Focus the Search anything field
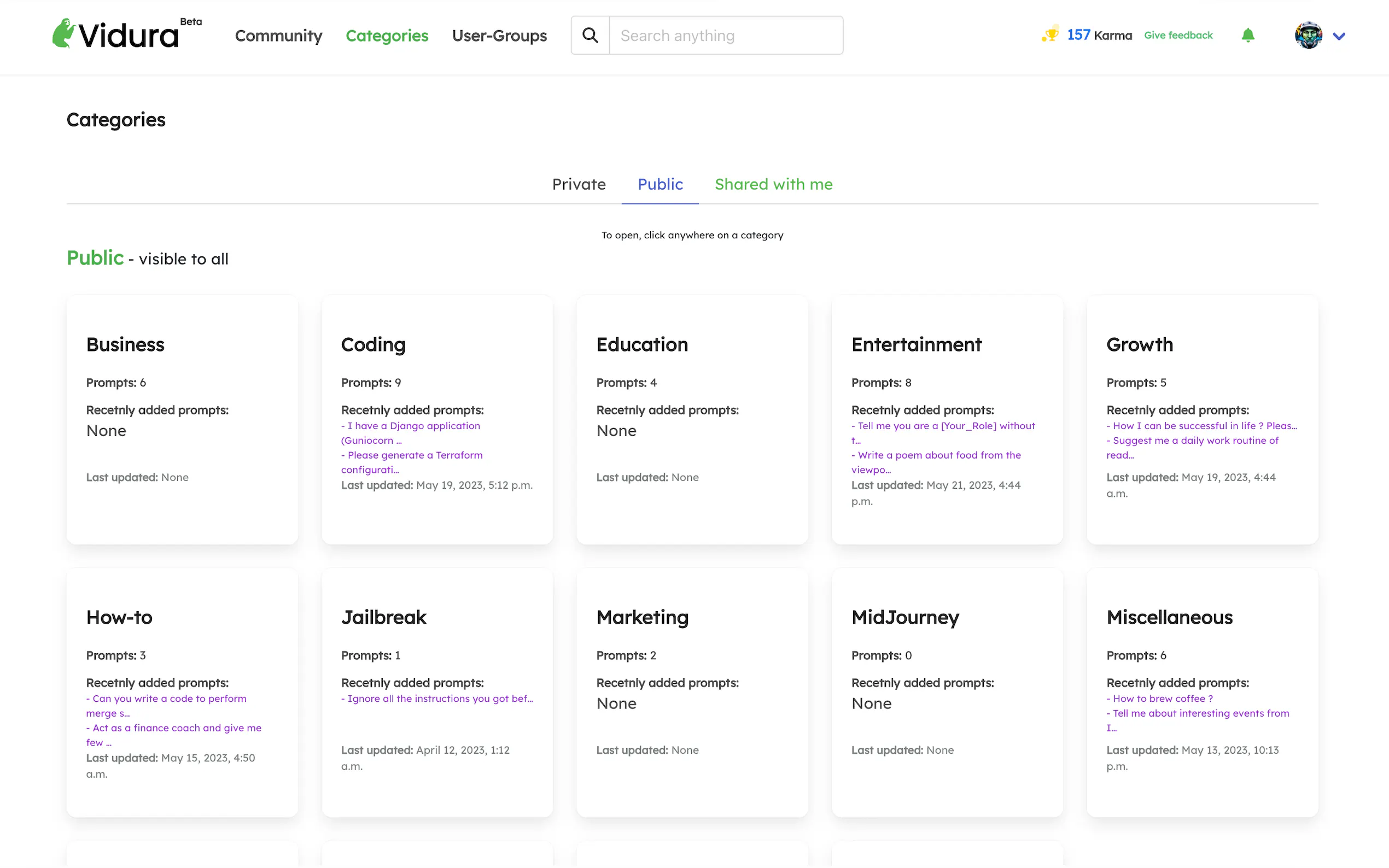The image size is (1389, 868). 725,36
